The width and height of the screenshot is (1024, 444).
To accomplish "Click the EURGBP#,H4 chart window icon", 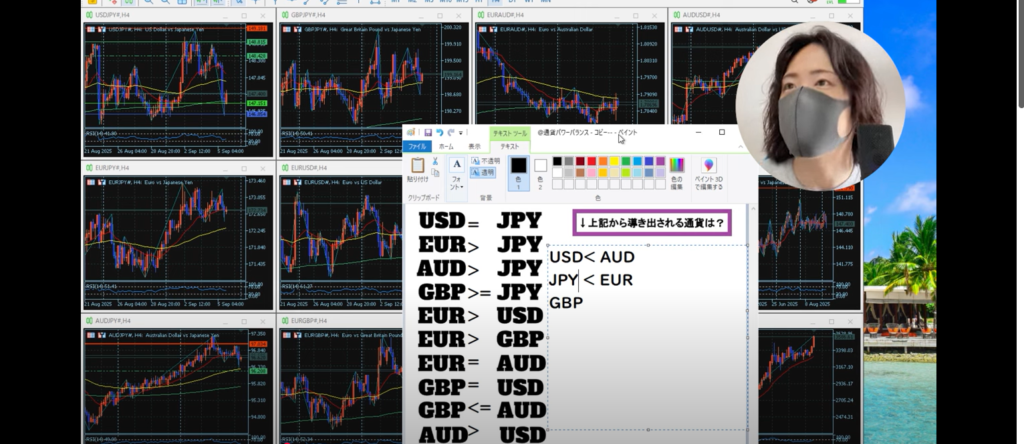I will (x=285, y=321).
